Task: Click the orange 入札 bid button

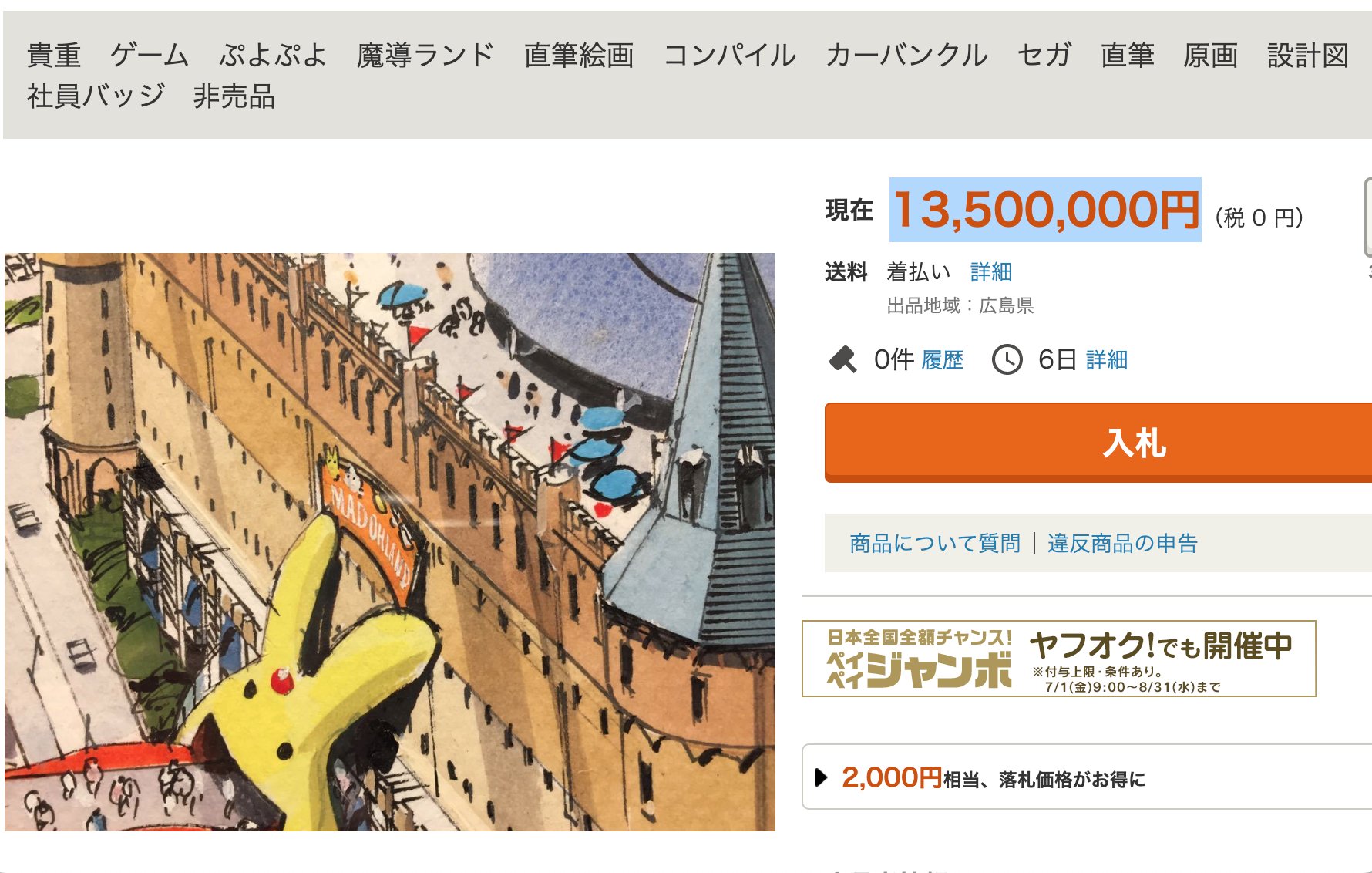Action: pyautogui.click(x=1098, y=443)
